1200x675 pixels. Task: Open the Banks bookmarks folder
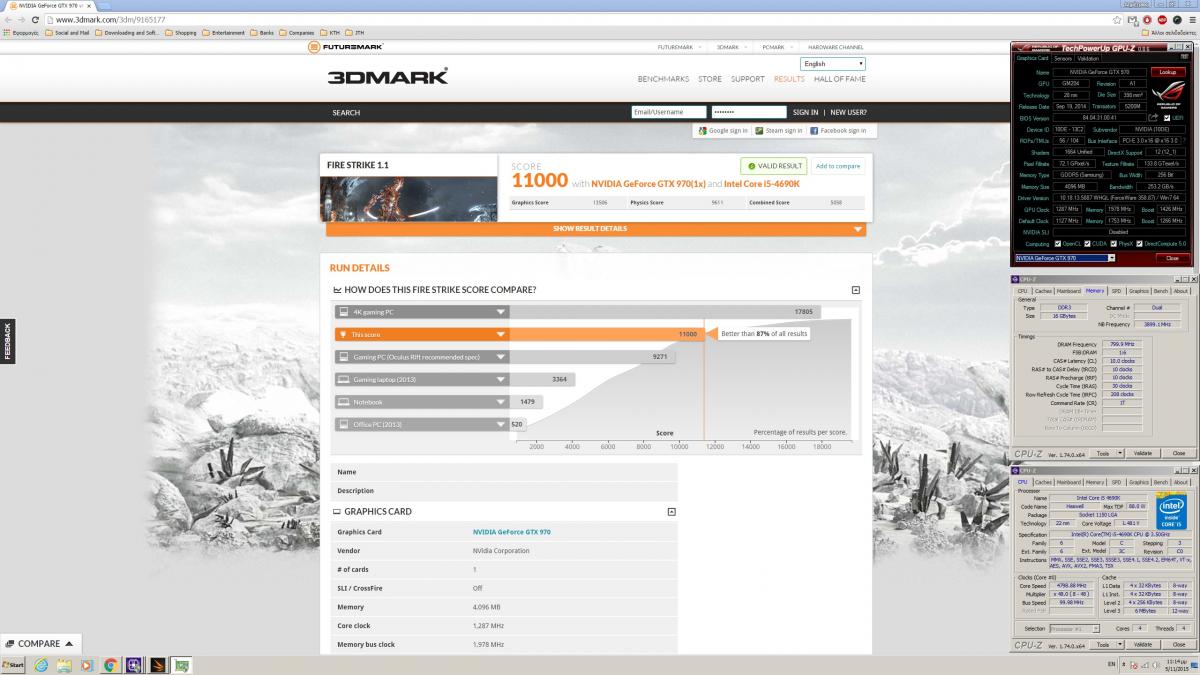point(262,32)
